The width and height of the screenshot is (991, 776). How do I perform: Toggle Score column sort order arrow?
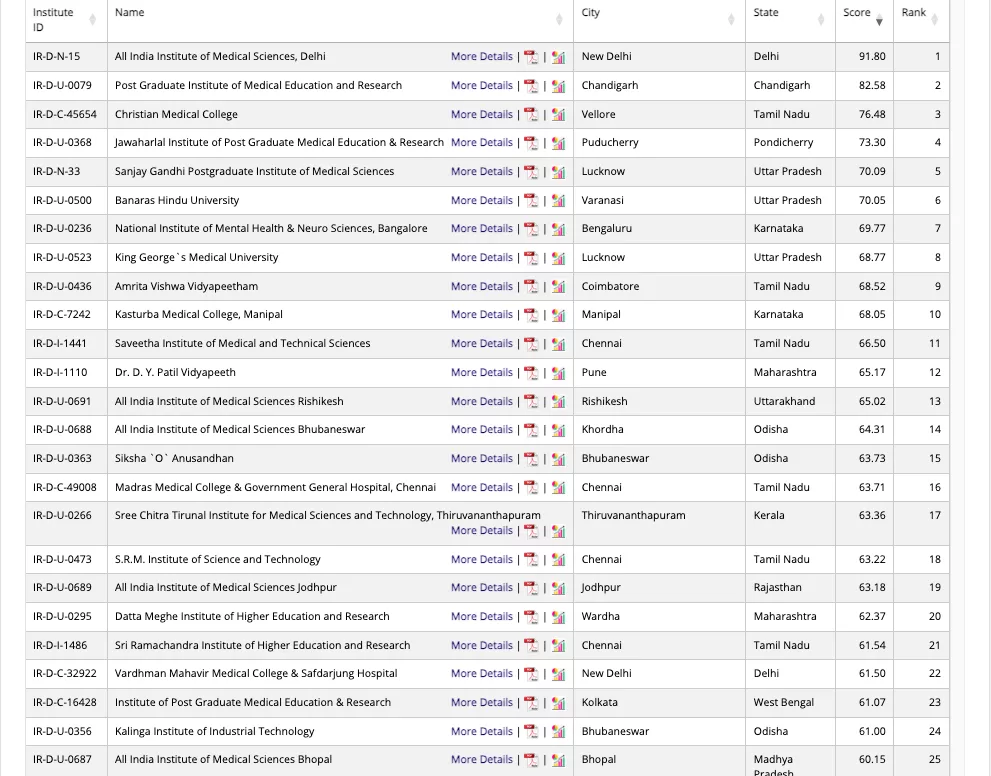(879, 21)
